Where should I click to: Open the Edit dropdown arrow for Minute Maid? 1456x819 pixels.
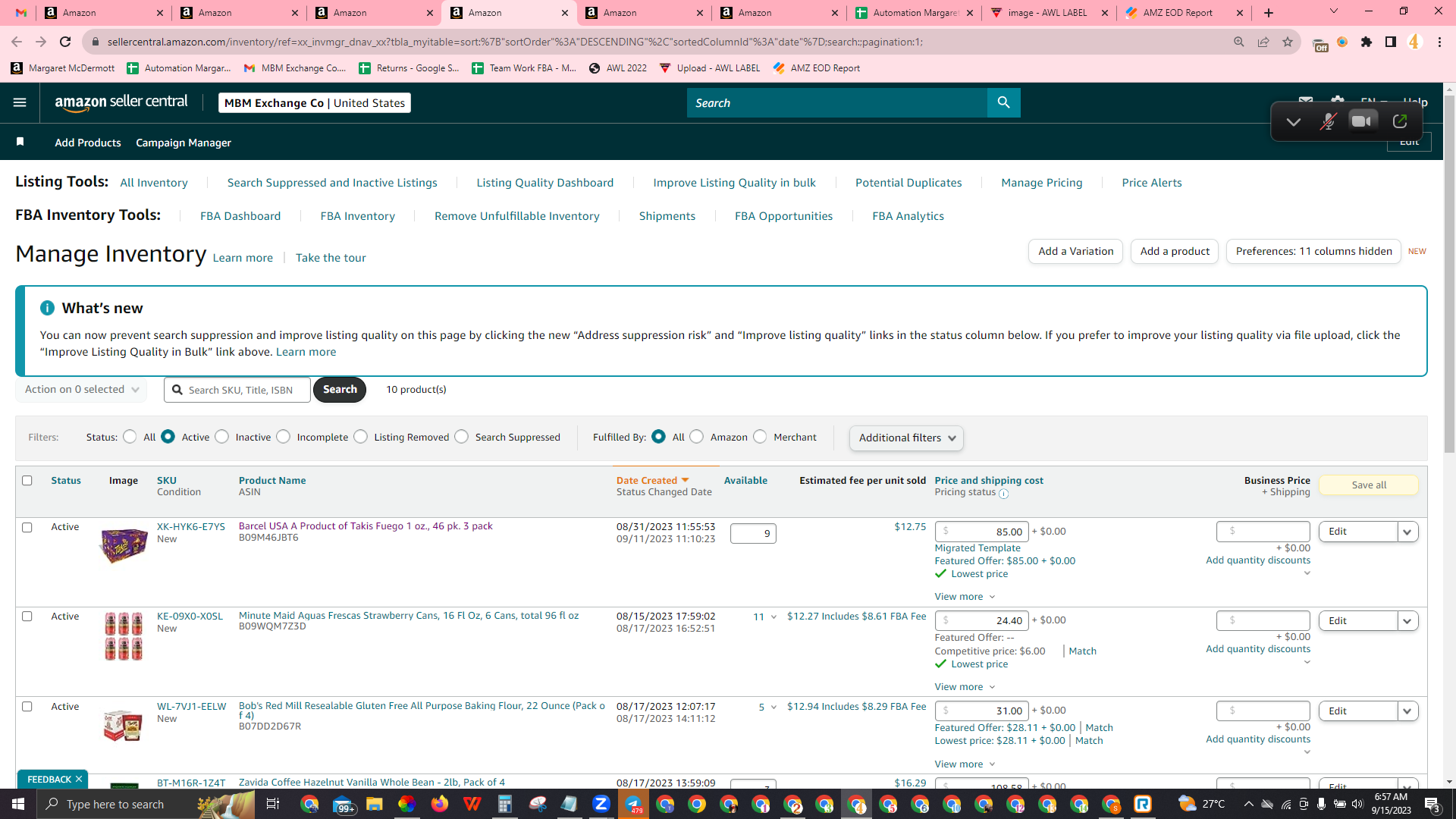(x=1407, y=621)
